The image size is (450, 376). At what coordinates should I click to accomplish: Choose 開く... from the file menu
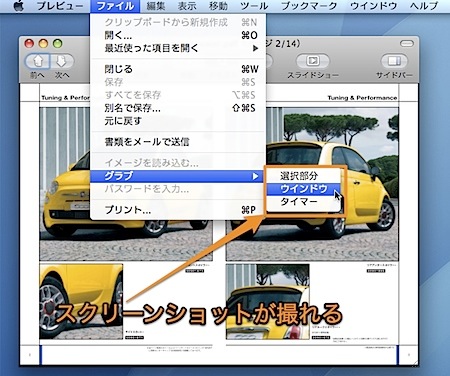click(x=178, y=35)
